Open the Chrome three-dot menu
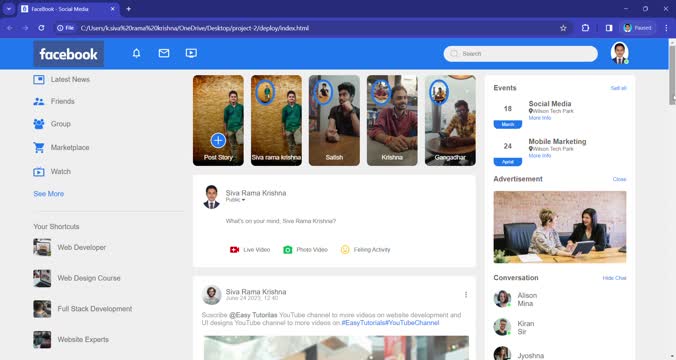676x360 pixels. 666,28
